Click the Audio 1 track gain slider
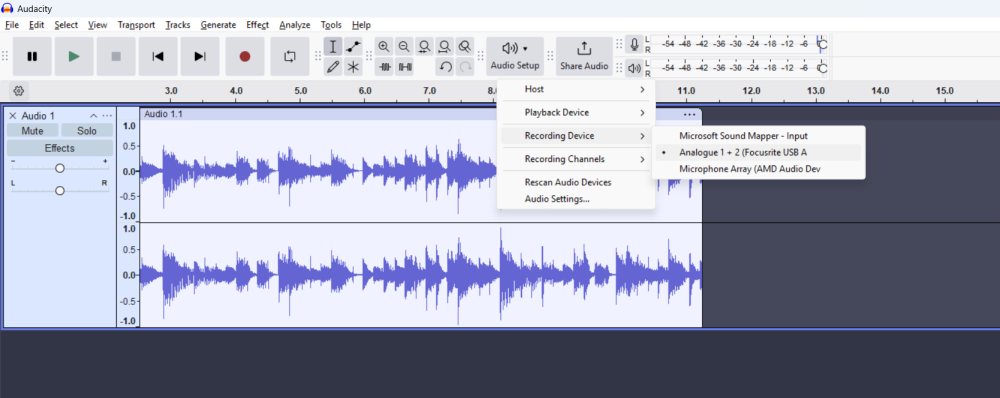Screen dimensions: 1000x398 click(60, 168)
